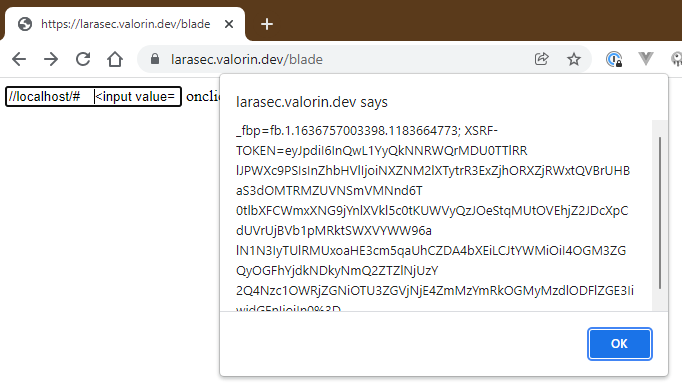The width and height of the screenshot is (682, 387).
Task: View site info via lock icon
Action: 155,59
